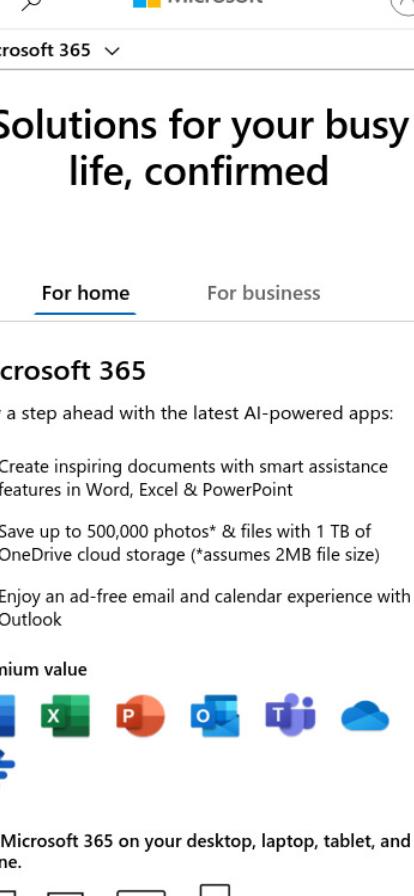Click the Solutions for your busy life heading
The width and height of the screenshot is (414, 896).
coord(202,148)
